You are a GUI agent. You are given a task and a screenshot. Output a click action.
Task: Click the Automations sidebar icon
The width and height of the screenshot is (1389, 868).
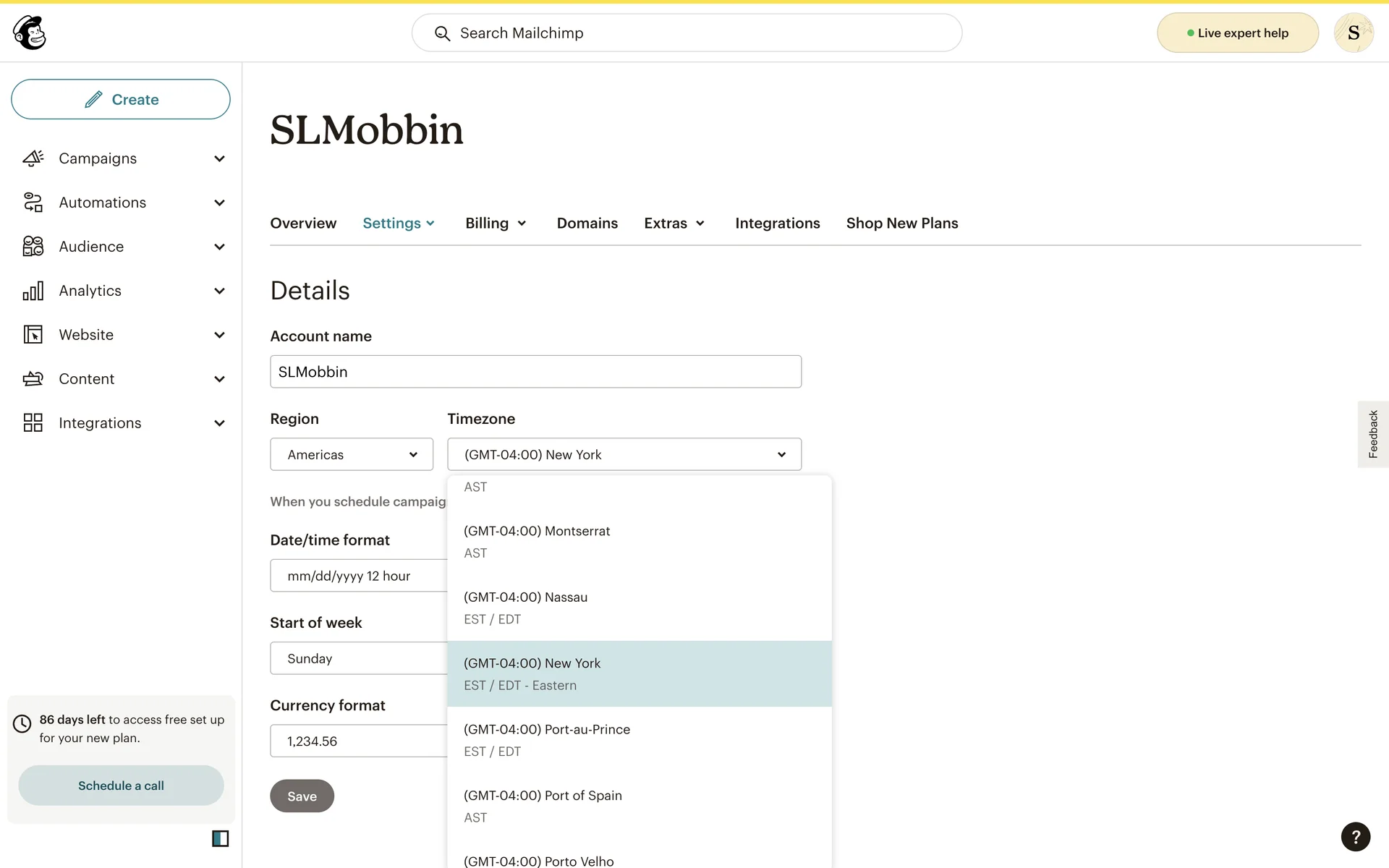coord(33,203)
